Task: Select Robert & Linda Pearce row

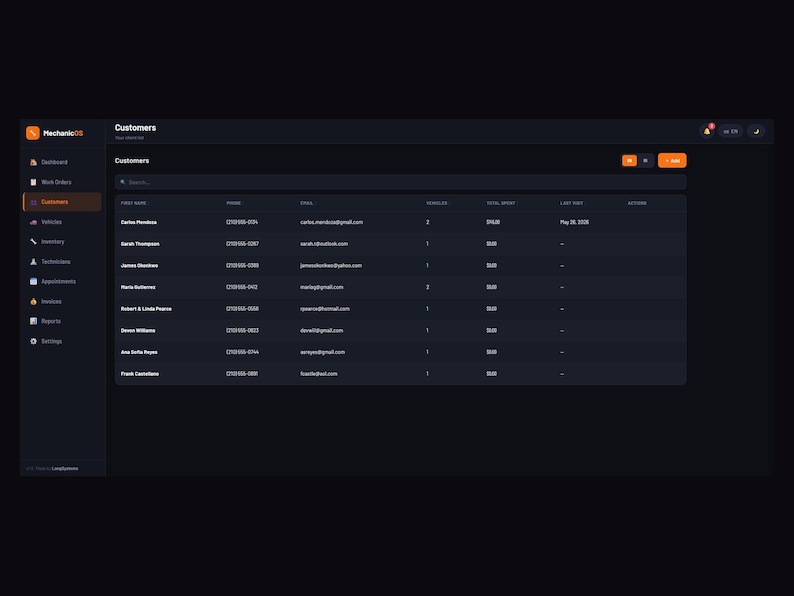Action: pyautogui.click(x=401, y=309)
